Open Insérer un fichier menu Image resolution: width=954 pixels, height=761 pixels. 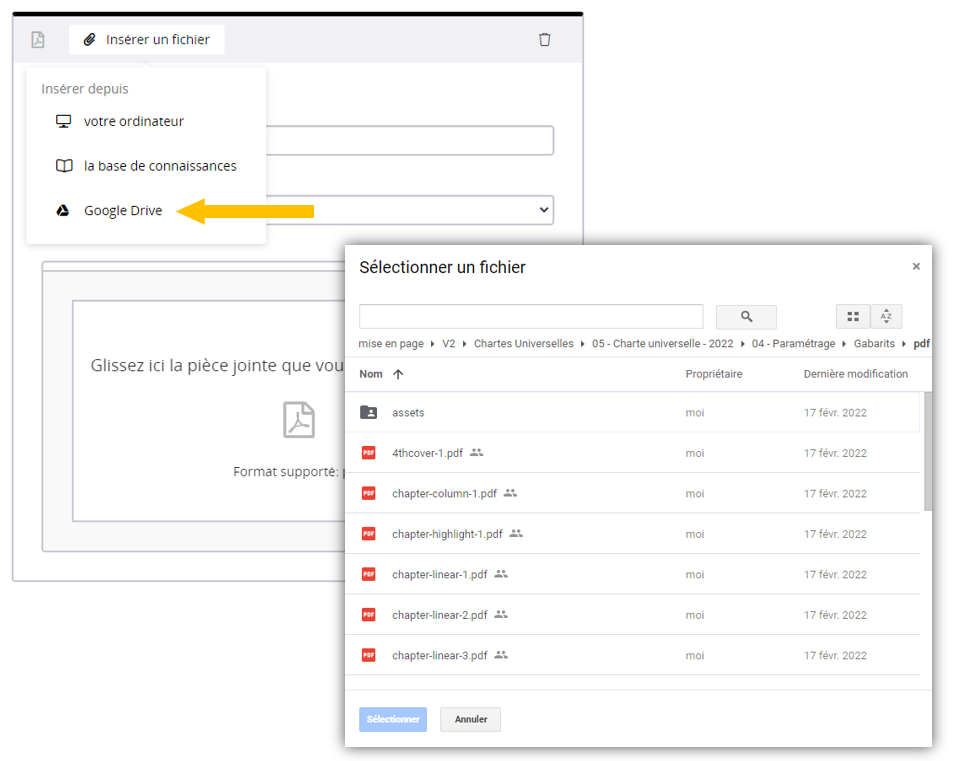tap(147, 40)
